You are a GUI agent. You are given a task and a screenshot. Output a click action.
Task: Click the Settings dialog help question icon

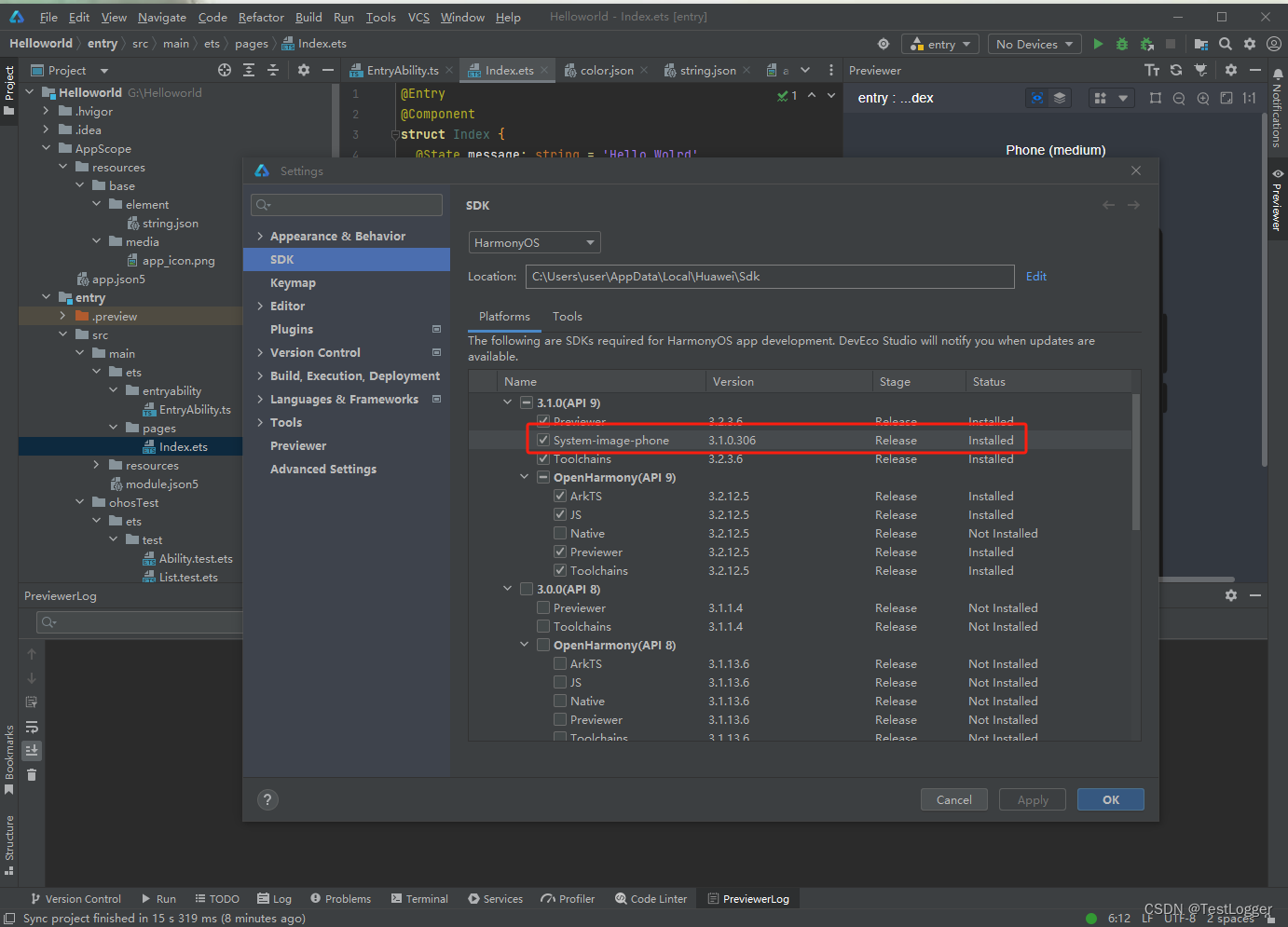coord(267,799)
